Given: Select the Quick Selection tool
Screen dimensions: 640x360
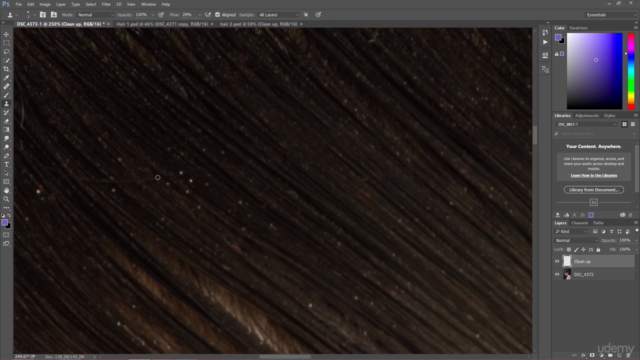Looking at the screenshot, I should 6,60.
